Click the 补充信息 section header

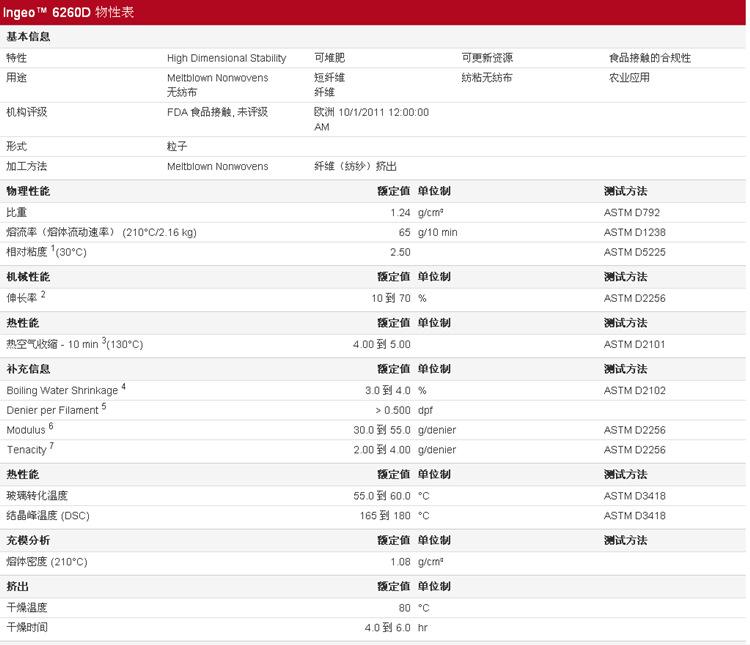click(28, 369)
